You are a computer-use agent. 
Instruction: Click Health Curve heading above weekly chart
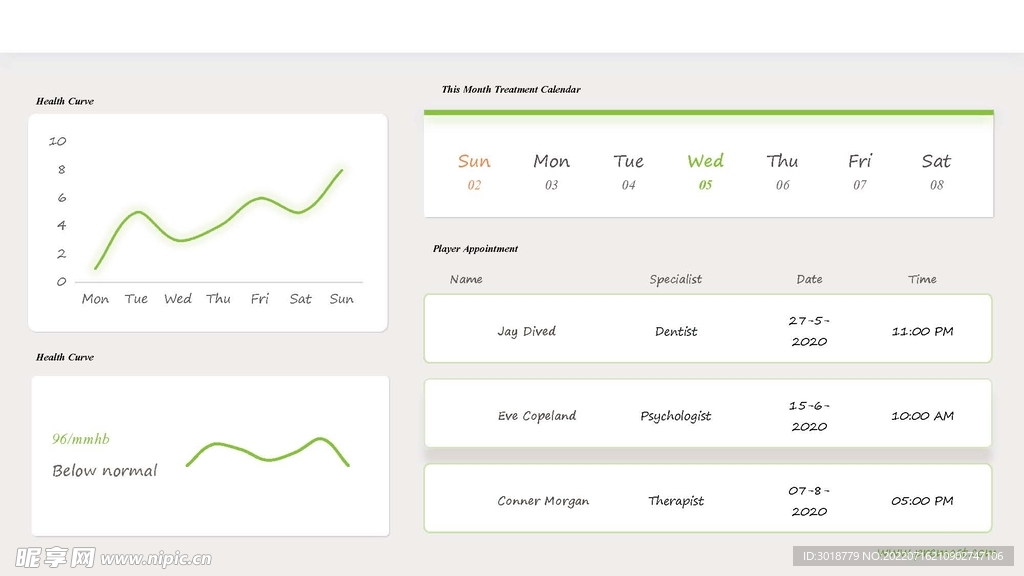tap(65, 101)
